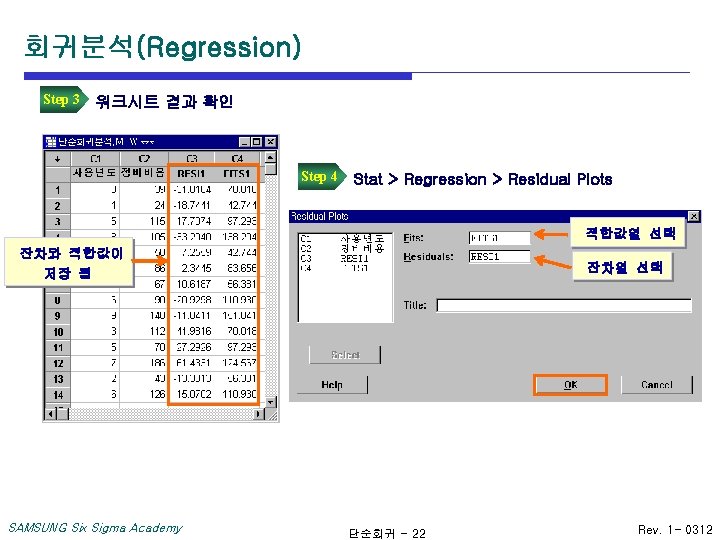Viewport: 720px width, 540px height.
Task: Maximize the worksheet window
Action: (257, 142)
